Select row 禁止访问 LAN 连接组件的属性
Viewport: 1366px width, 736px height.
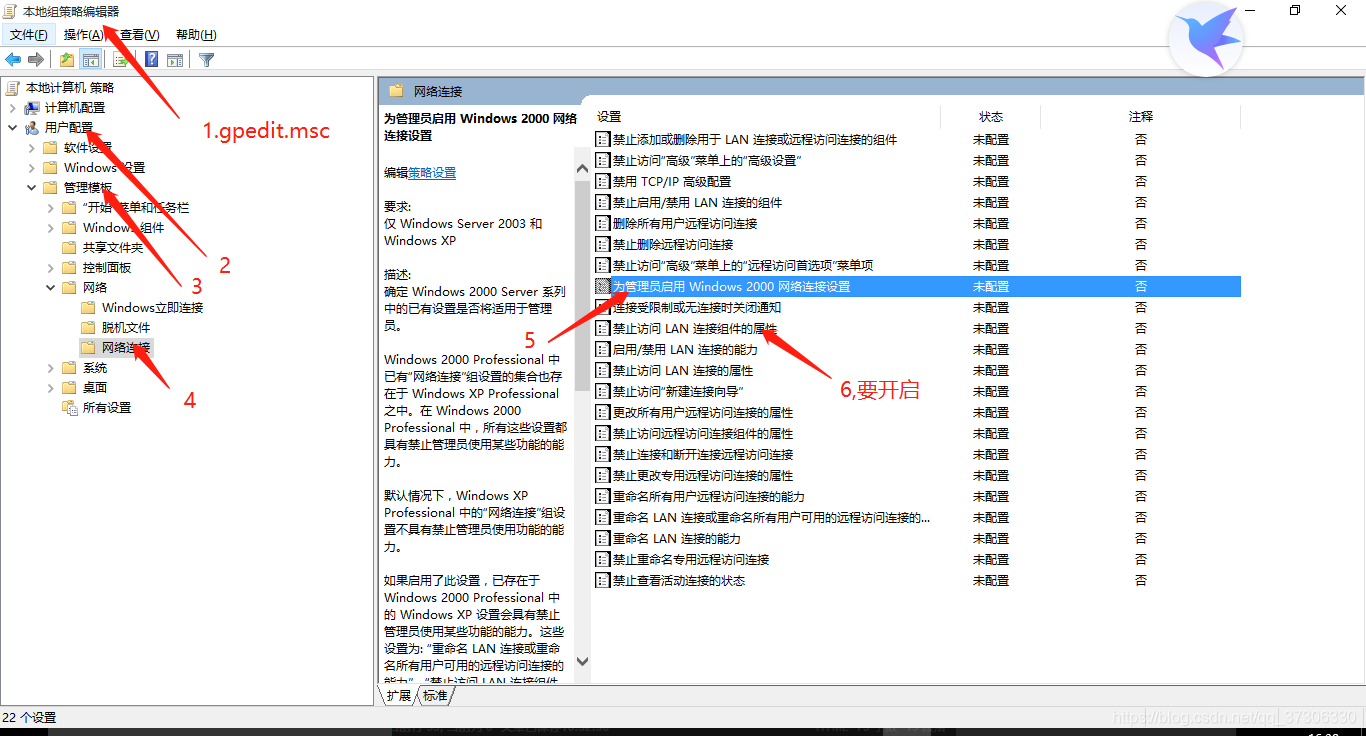pos(917,328)
